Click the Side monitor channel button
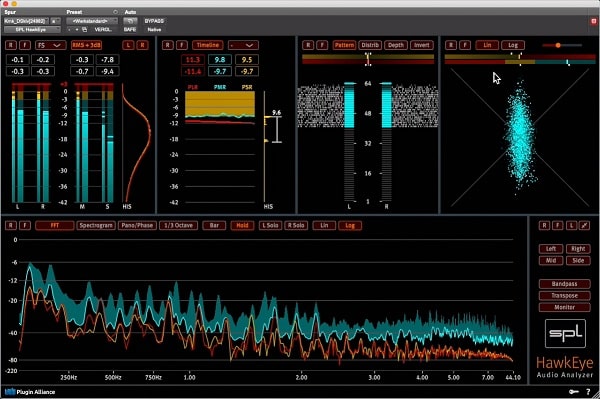 [578, 261]
